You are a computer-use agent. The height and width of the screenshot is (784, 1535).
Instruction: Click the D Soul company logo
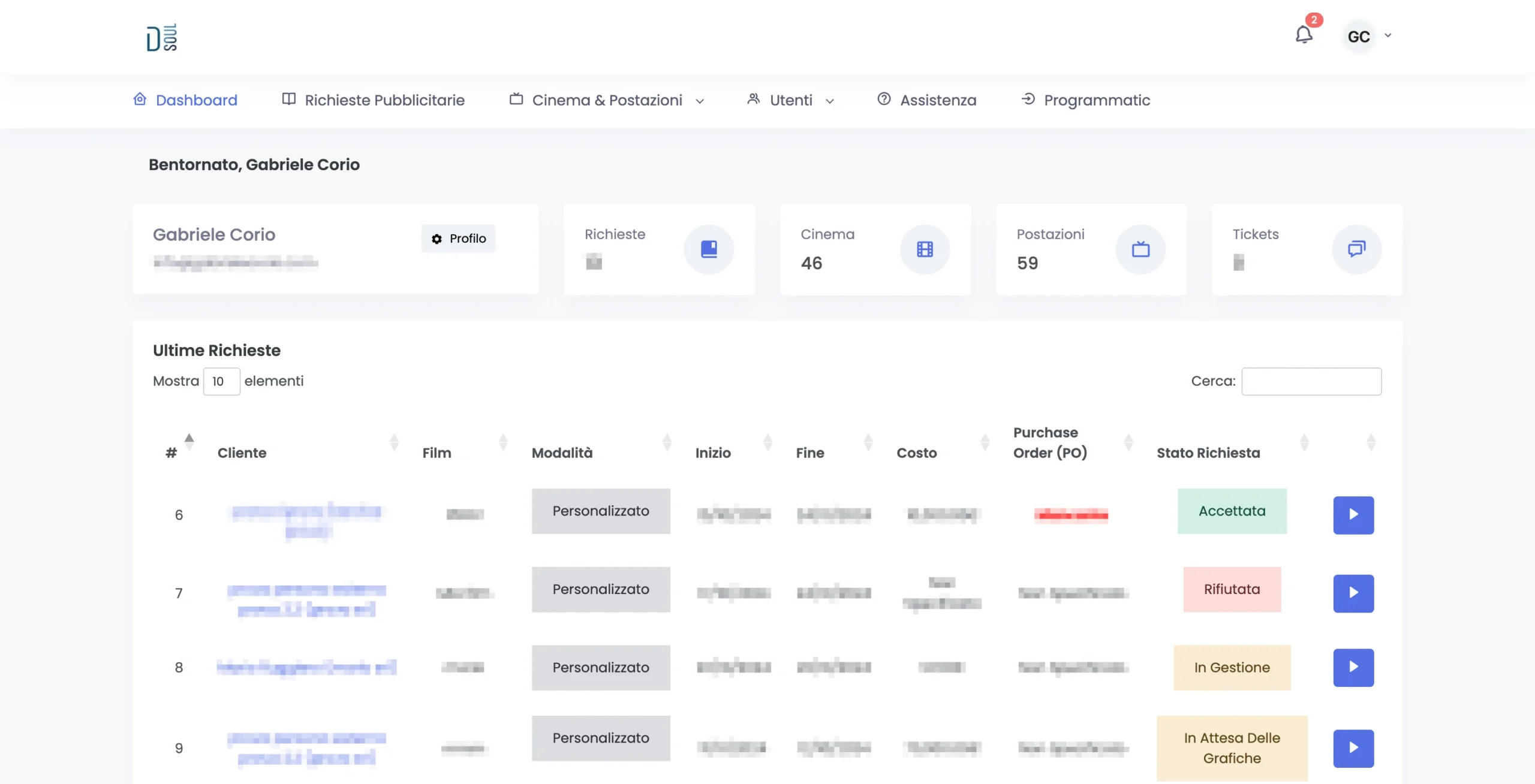pos(159,36)
